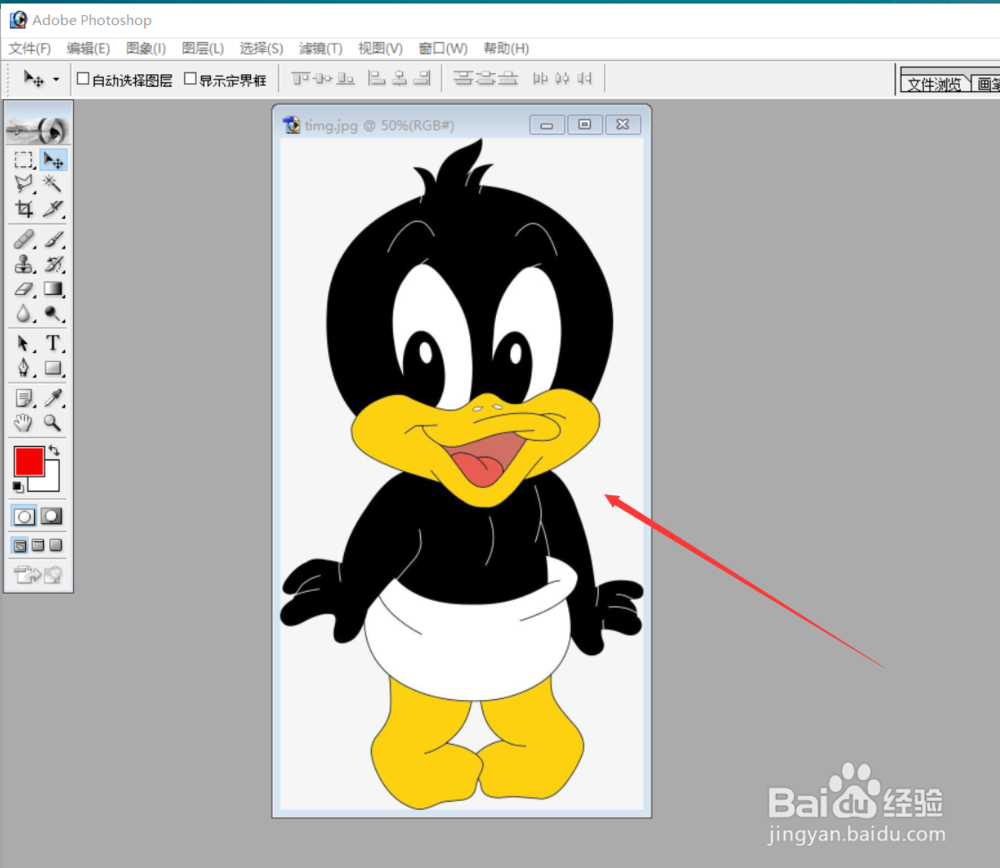
Task: Open the tool preset picker dropdown arrow
Action: click(56, 80)
